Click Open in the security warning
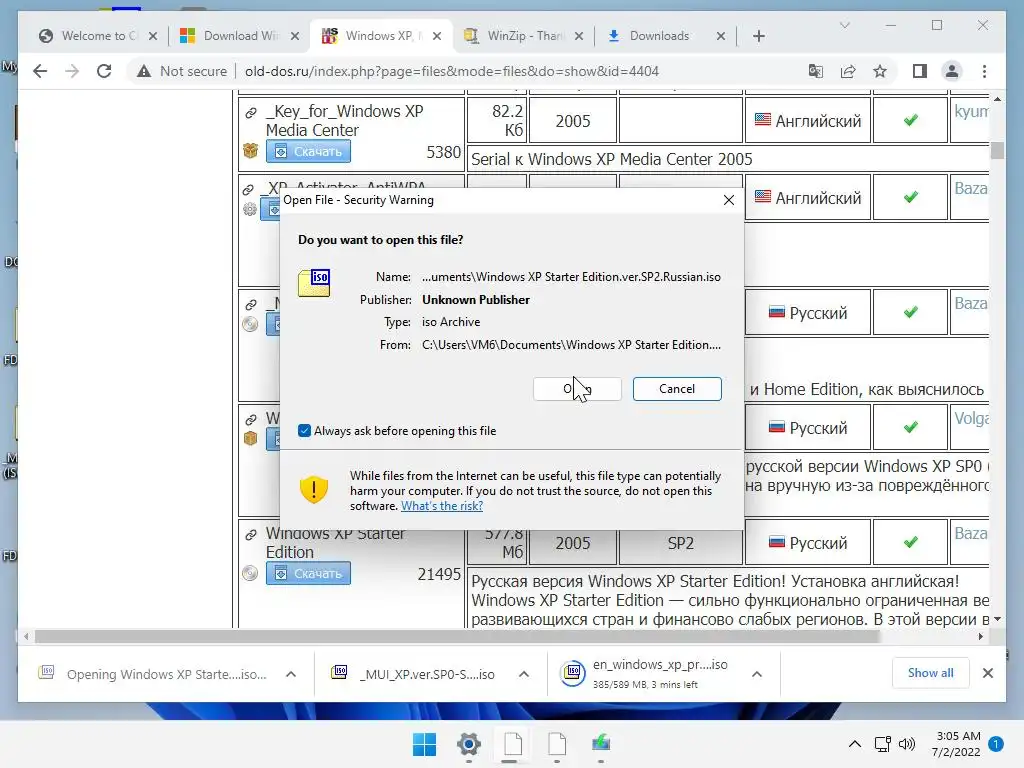This screenshot has height=768, width=1024. pos(577,389)
